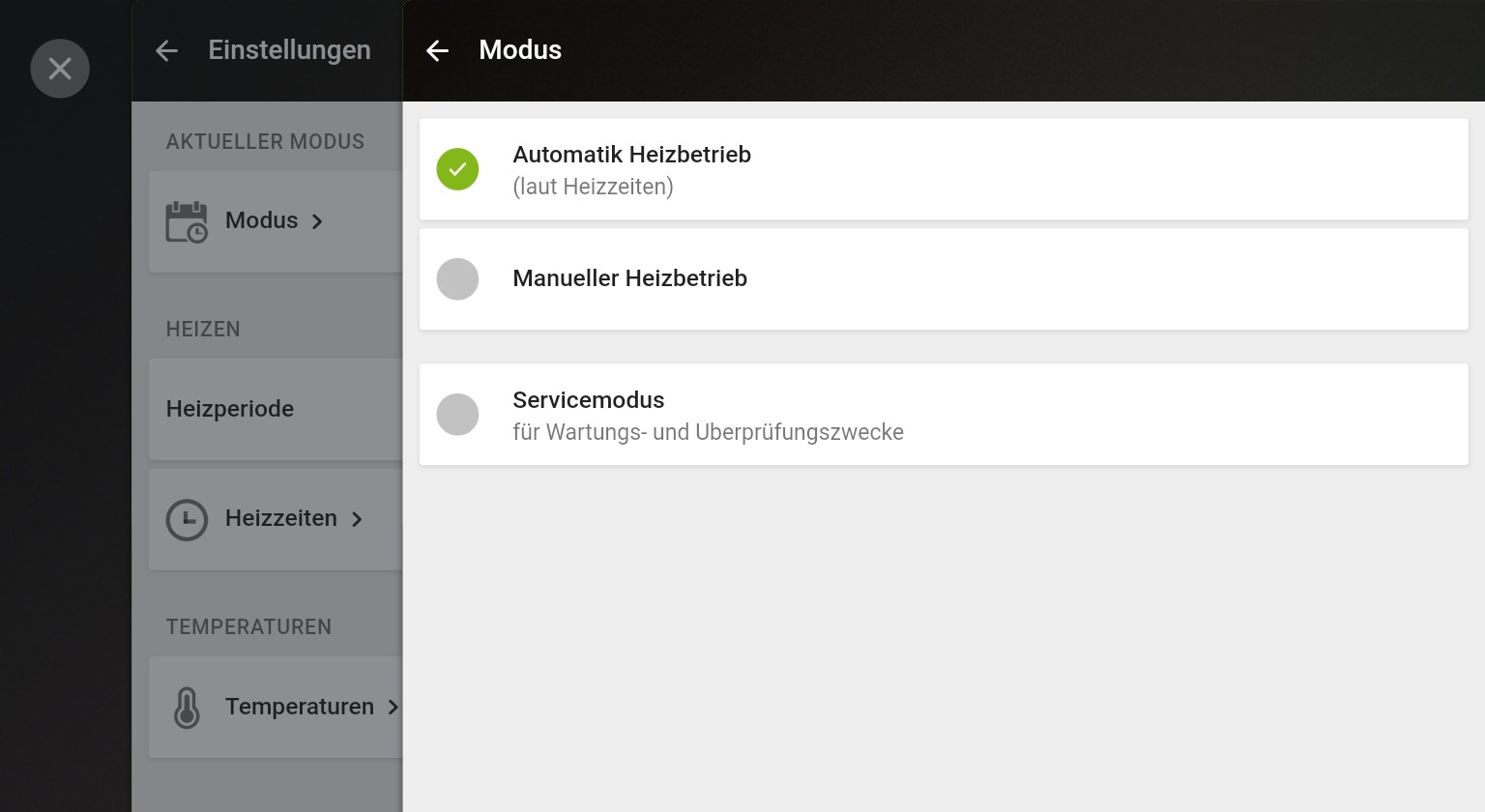Open the Heizzeiten menu entry

pyautogui.click(x=280, y=518)
